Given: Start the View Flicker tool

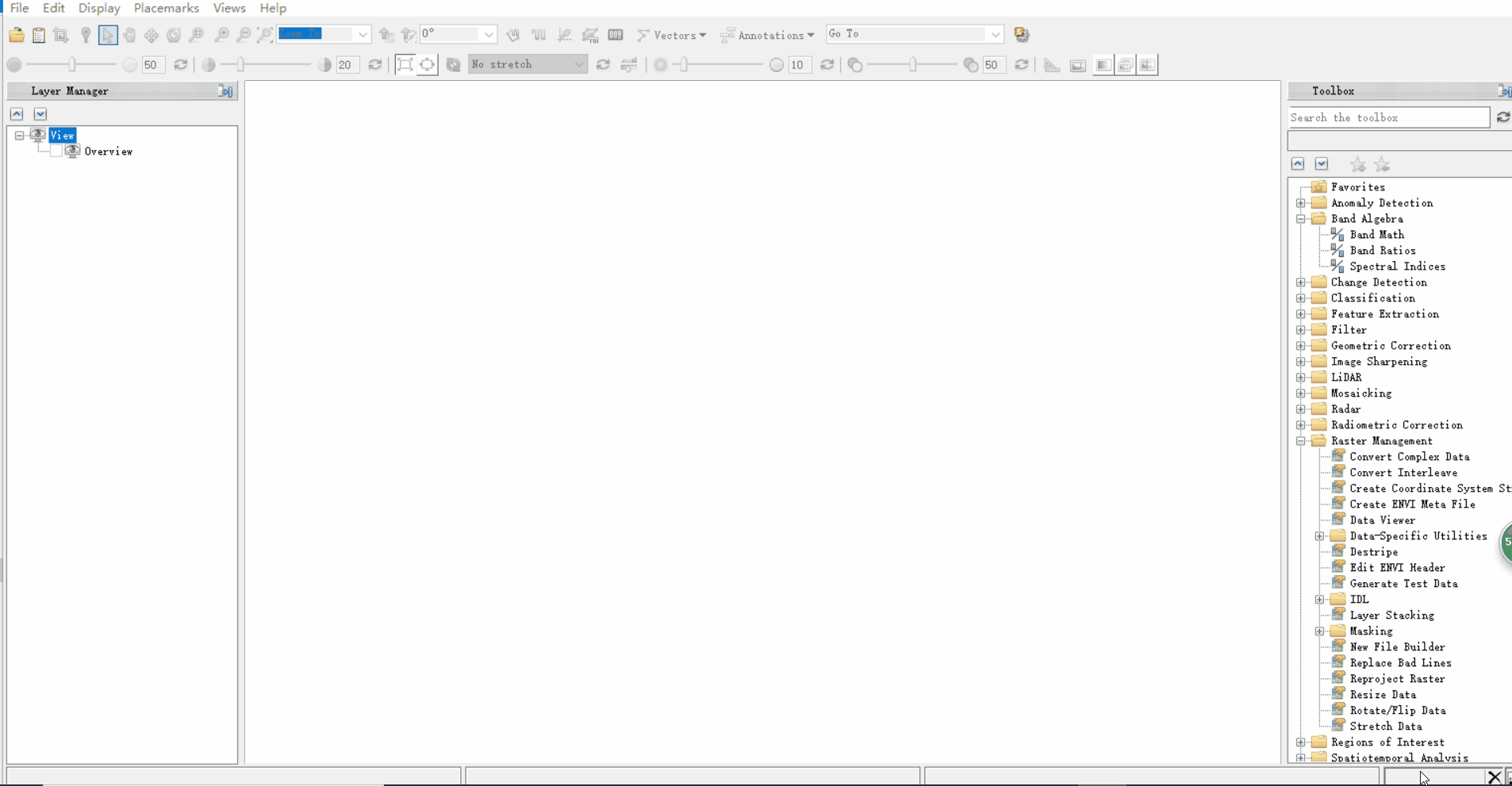Looking at the screenshot, I should click(x=1126, y=65).
